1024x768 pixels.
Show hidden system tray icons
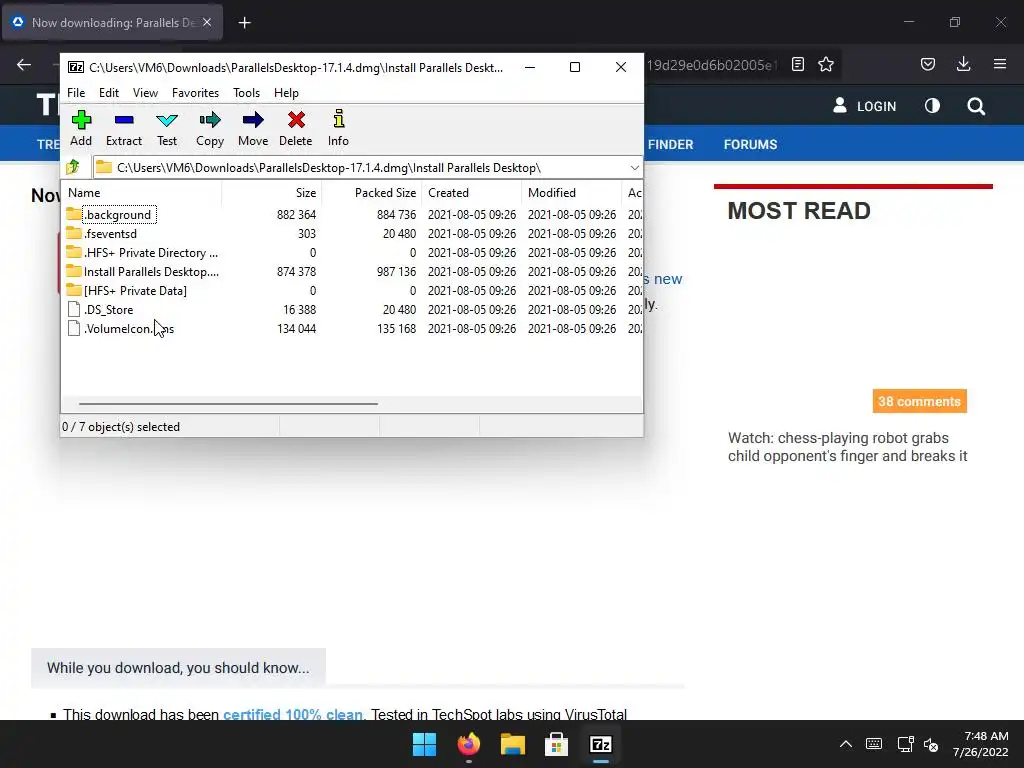(x=845, y=744)
